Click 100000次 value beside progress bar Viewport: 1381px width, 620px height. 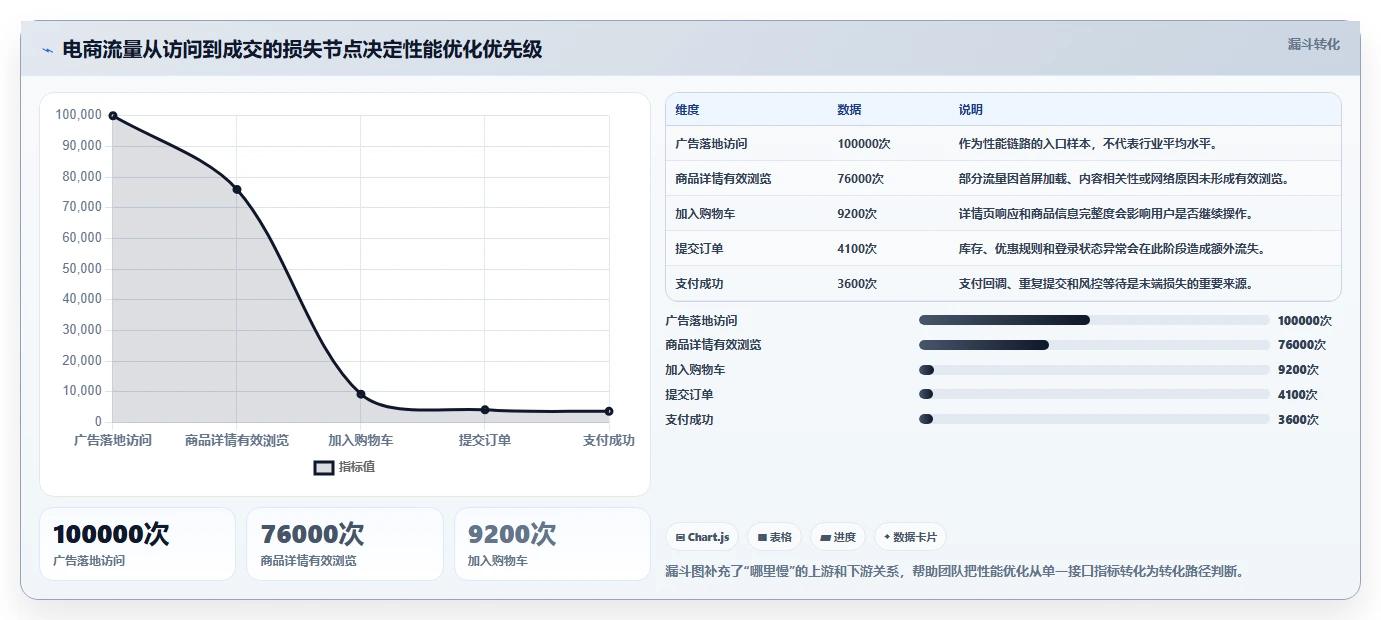[1305, 321]
